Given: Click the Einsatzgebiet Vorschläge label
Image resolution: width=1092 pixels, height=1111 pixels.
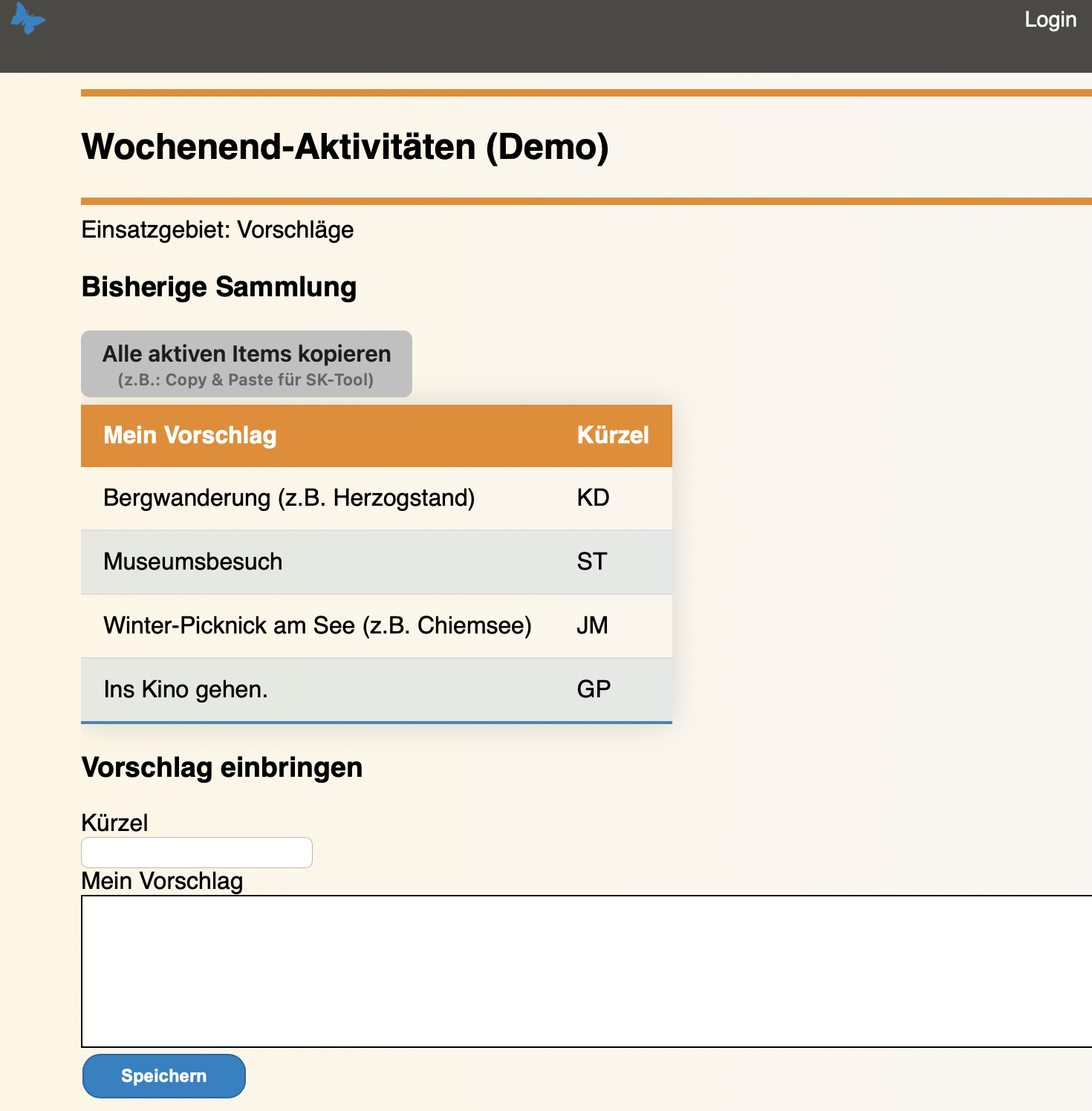Looking at the screenshot, I should coord(217,229).
